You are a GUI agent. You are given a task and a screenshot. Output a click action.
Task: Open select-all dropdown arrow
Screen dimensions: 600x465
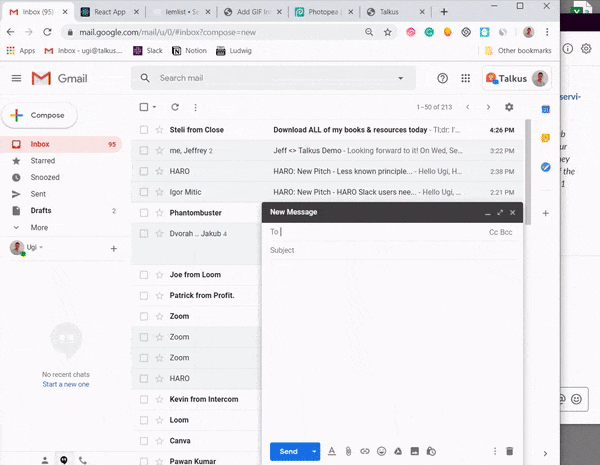155,107
